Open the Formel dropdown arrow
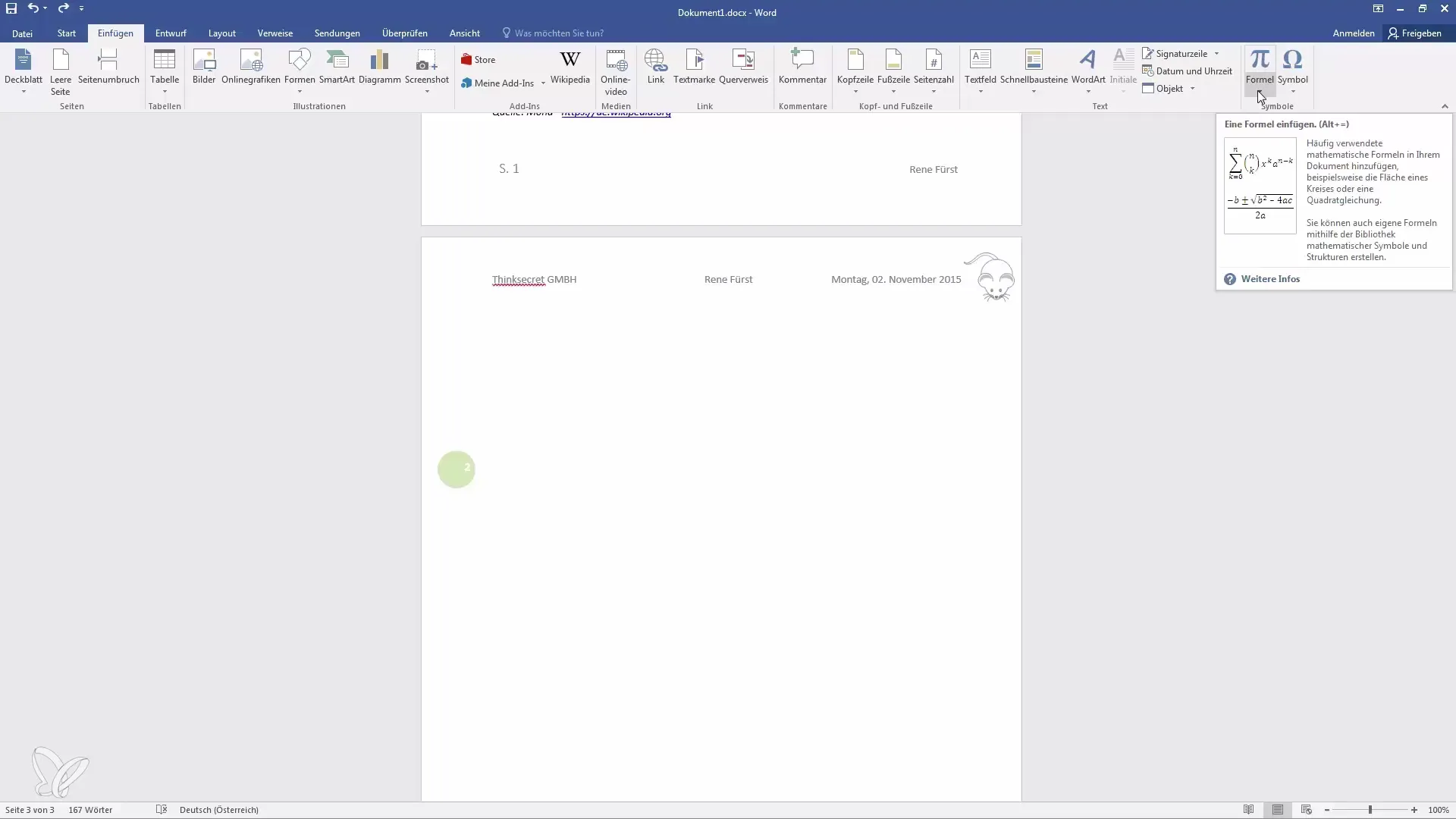This screenshot has width=1456, height=819. (x=1260, y=93)
